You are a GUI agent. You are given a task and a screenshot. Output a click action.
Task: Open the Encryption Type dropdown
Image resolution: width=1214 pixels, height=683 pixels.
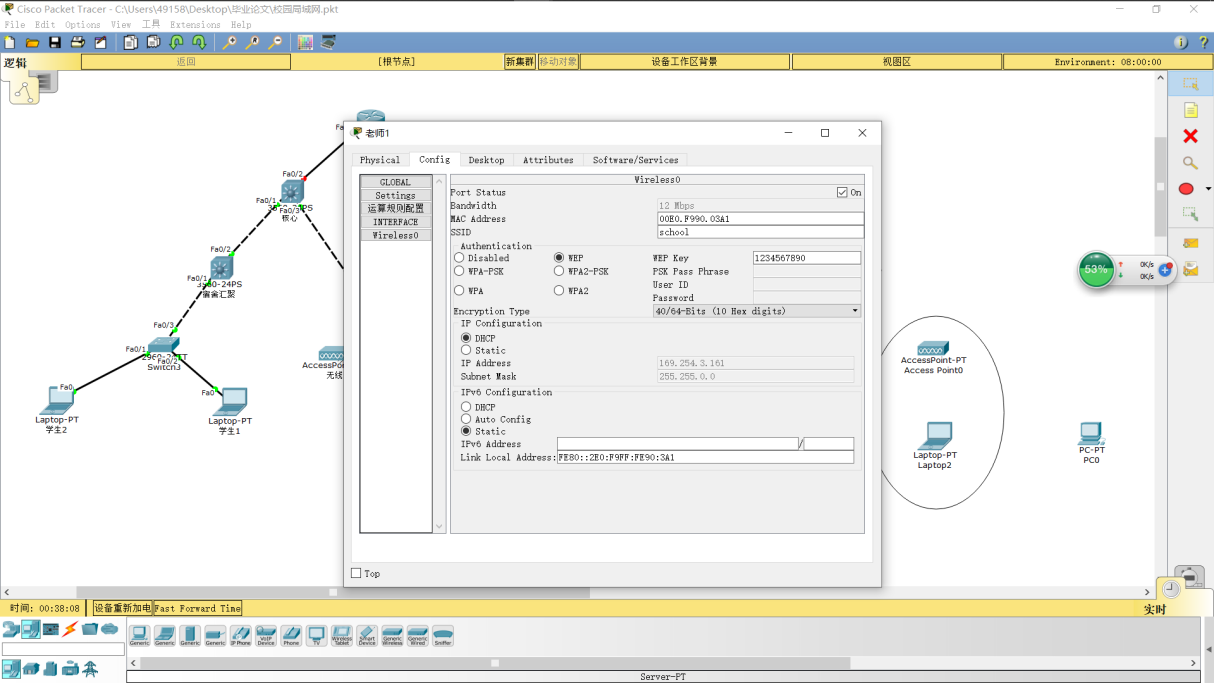(757, 311)
